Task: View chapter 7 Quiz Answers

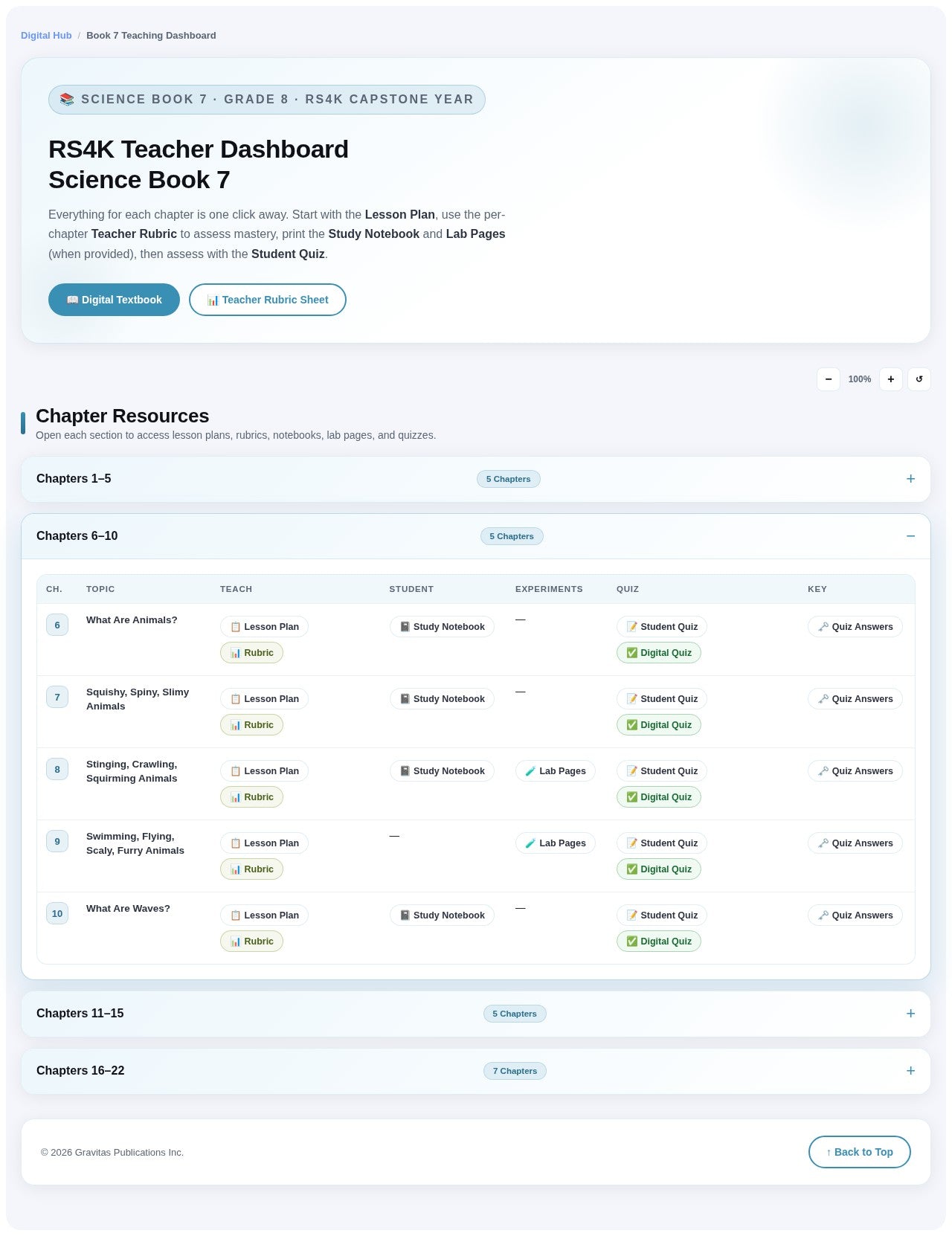Action: coord(855,699)
